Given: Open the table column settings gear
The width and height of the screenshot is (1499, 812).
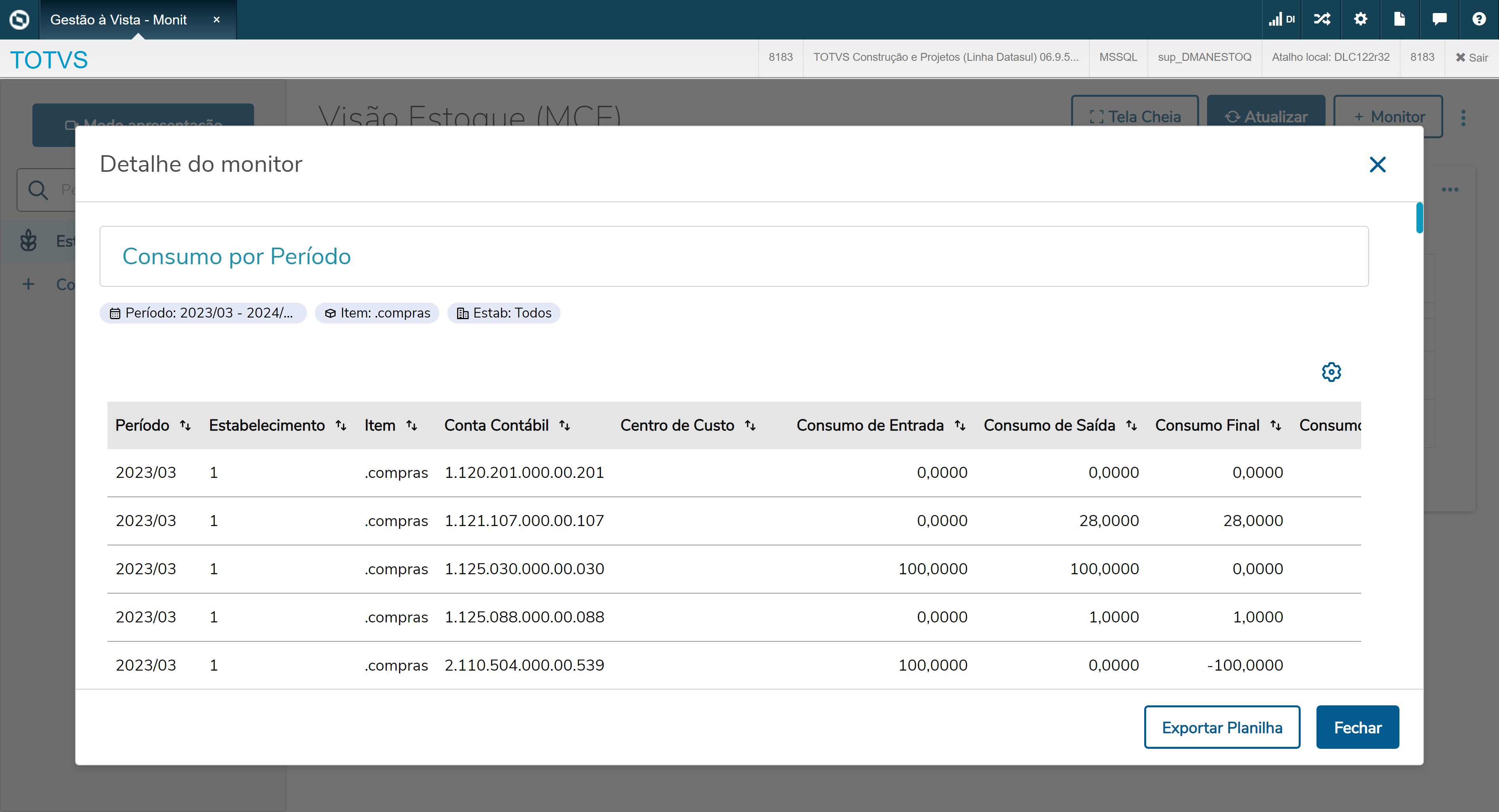Looking at the screenshot, I should coord(1331,372).
